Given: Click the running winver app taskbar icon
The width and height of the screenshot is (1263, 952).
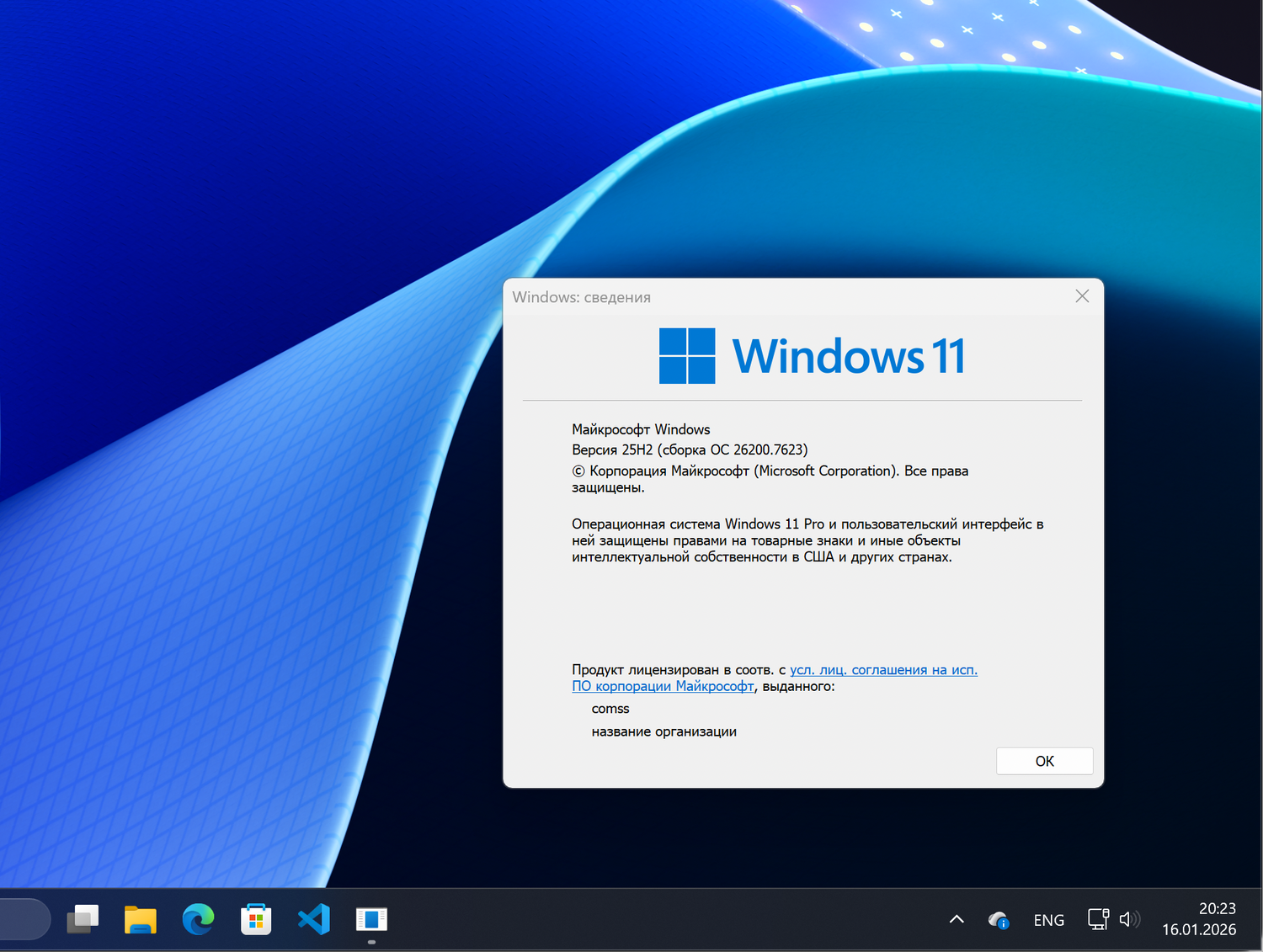Looking at the screenshot, I should click(371, 919).
